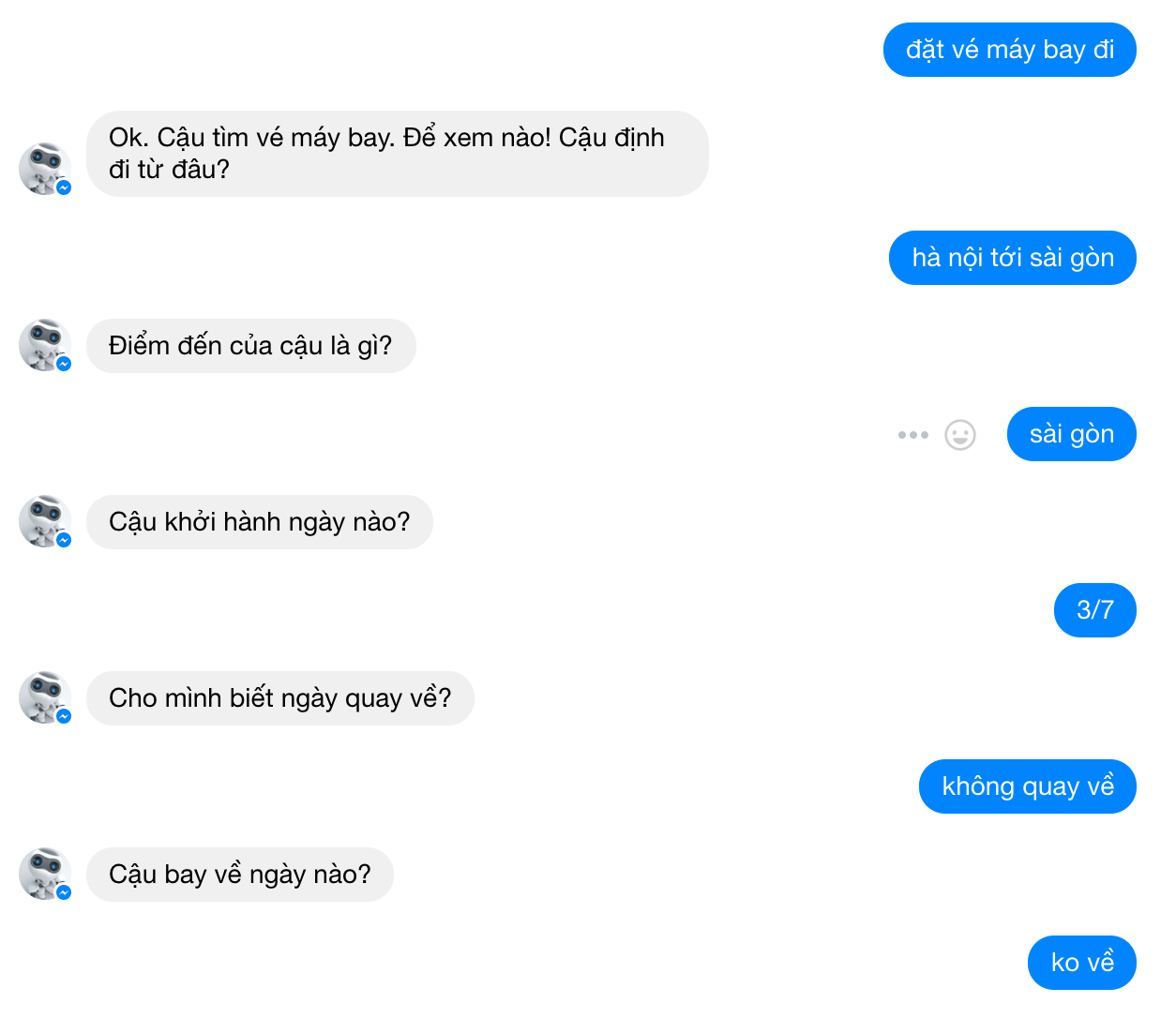
Task: Click bot avatar beside "Ok. Cậu tìm vé" message
Action: point(43,167)
